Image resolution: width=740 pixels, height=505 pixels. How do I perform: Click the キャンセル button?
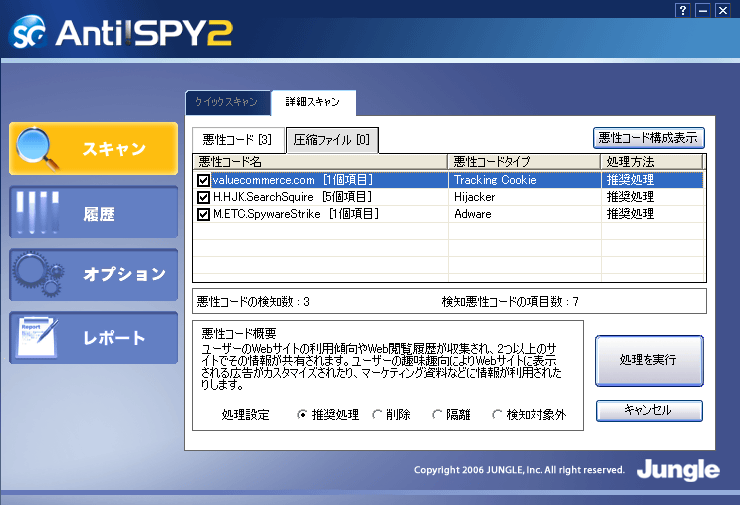pyautogui.click(x=648, y=410)
